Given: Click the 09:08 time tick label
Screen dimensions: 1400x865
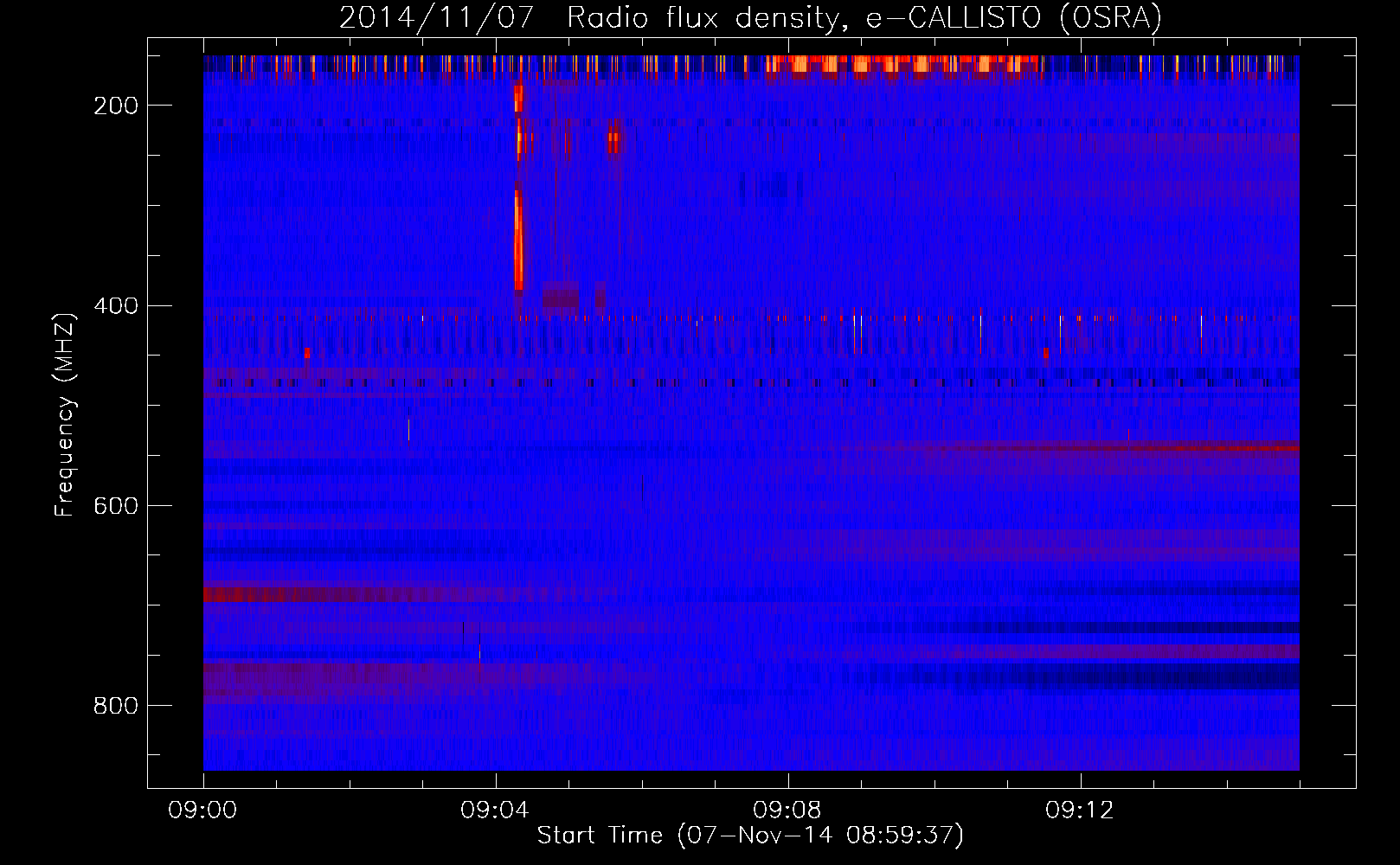Looking at the screenshot, I should click(788, 811).
